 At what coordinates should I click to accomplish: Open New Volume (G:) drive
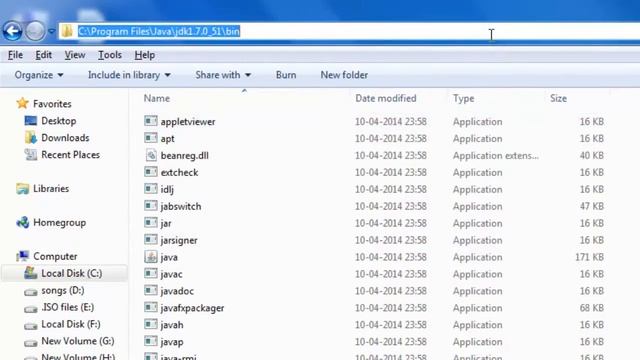78,341
